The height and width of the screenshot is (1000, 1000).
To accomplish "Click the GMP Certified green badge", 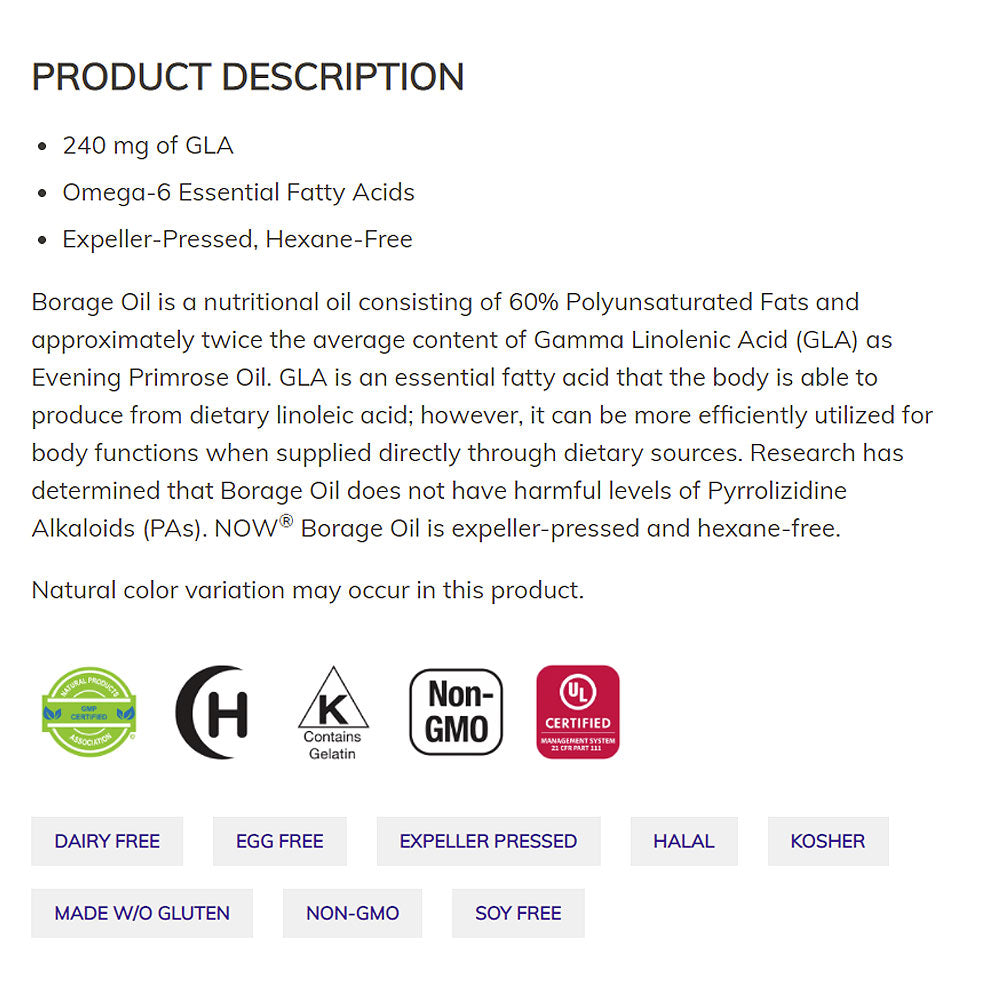I will coord(88,712).
